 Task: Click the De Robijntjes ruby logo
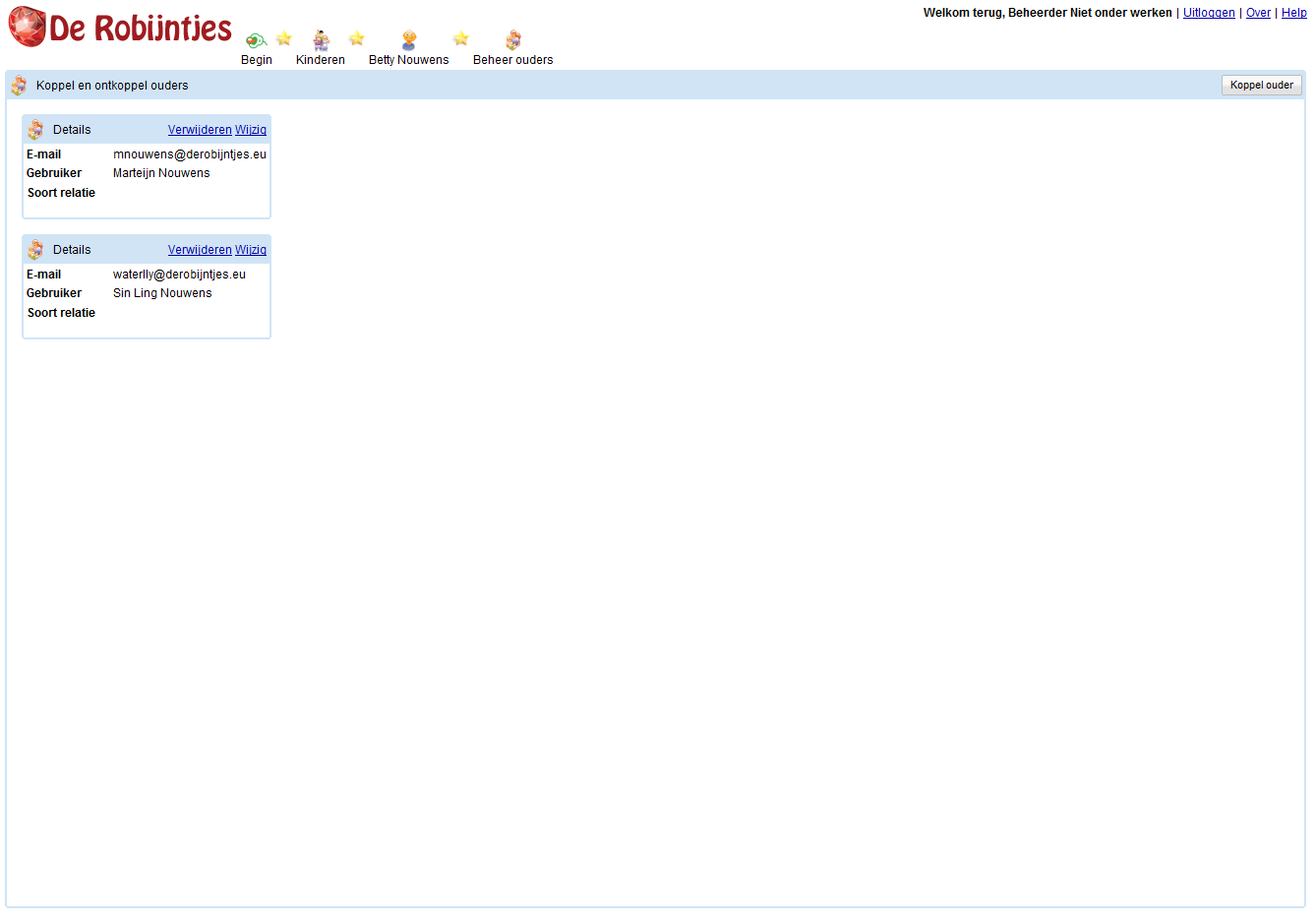28,27
